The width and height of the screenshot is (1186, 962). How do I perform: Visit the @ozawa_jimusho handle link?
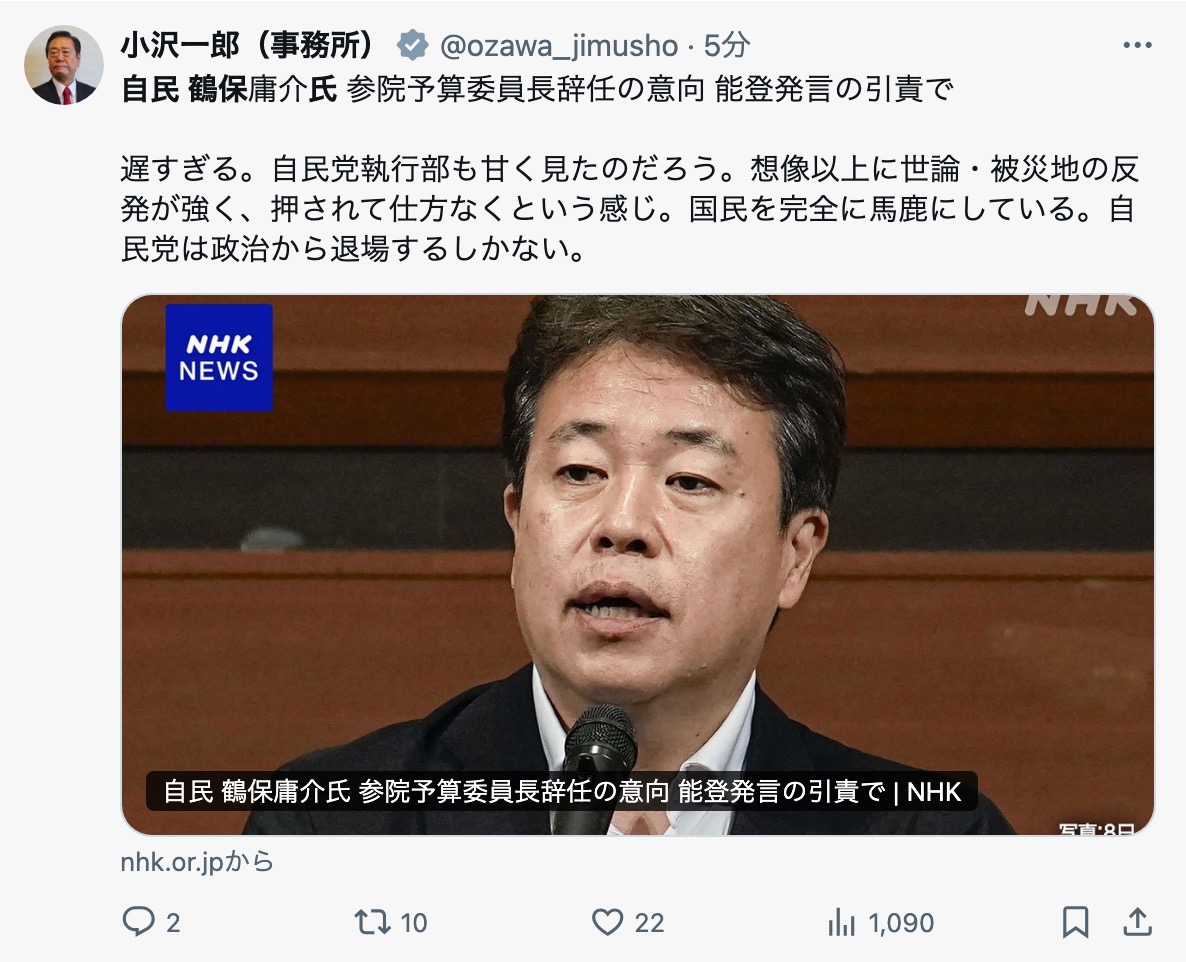(x=558, y=46)
